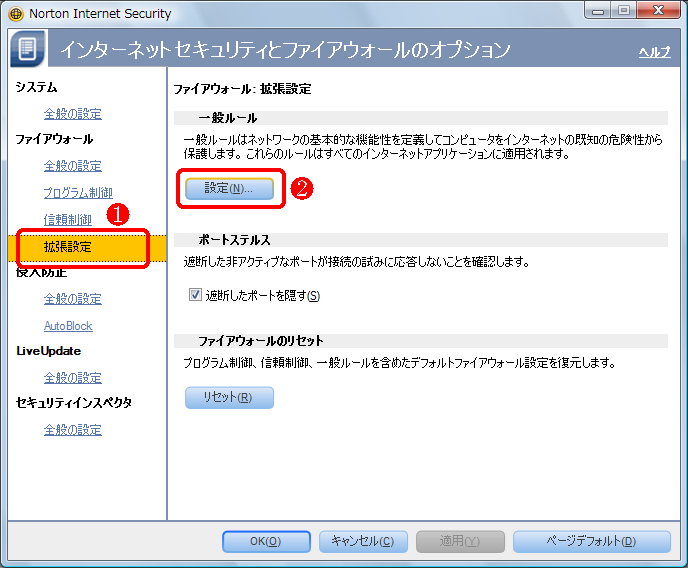Screen dimensions: 688x568
Task: Open 全般の設定 under 侵入防止
Action: point(72,299)
